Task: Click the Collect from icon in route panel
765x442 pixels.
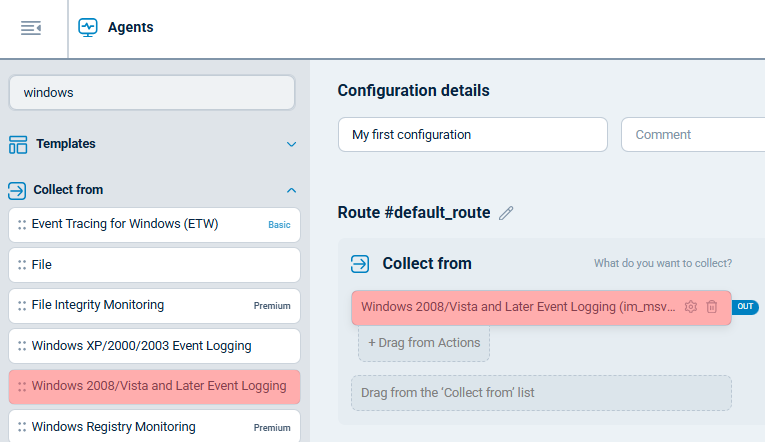Action: tap(359, 264)
